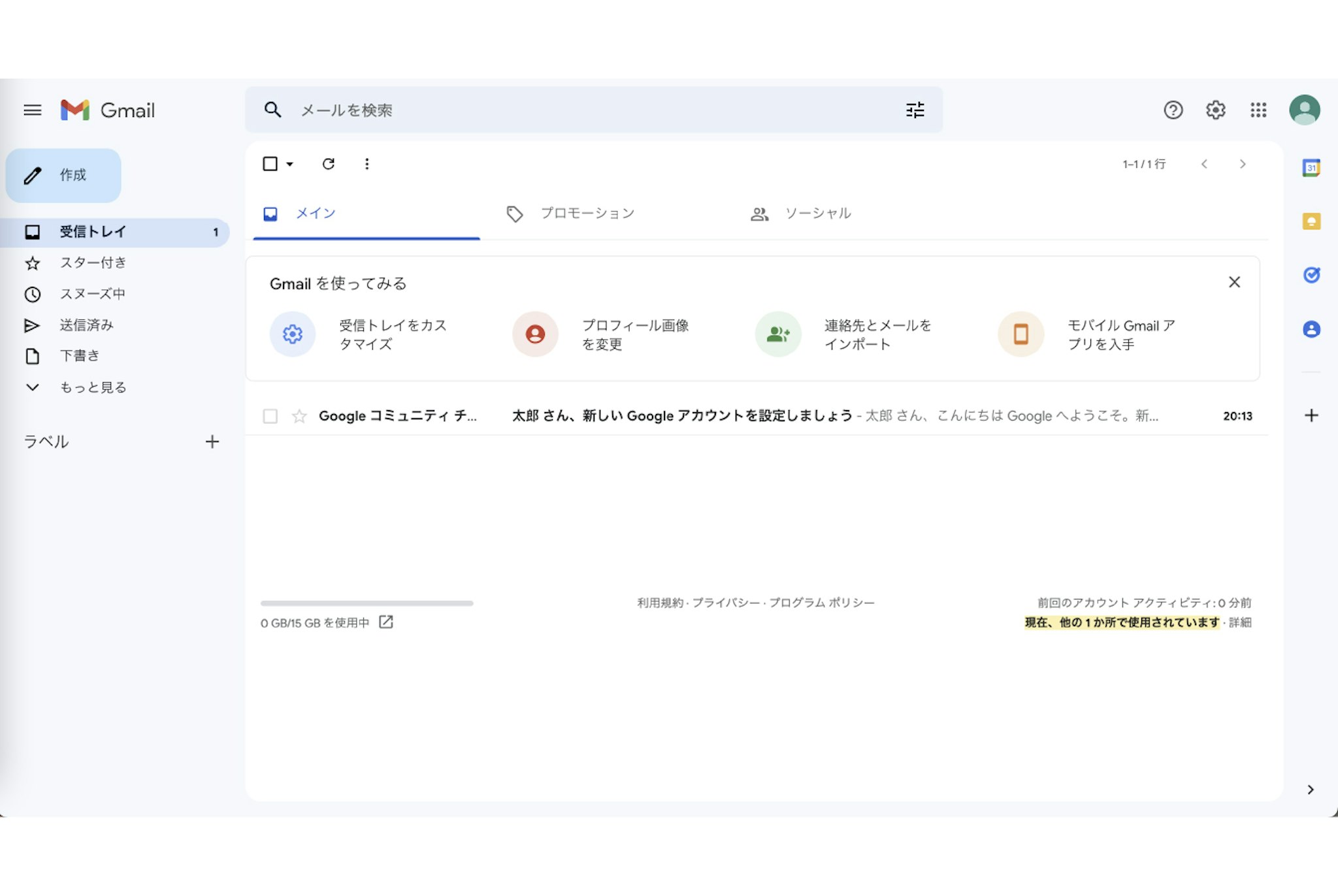Switch to the ソーシャル tab
This screenshot has width=1338, height=896.
pos(817,214)
